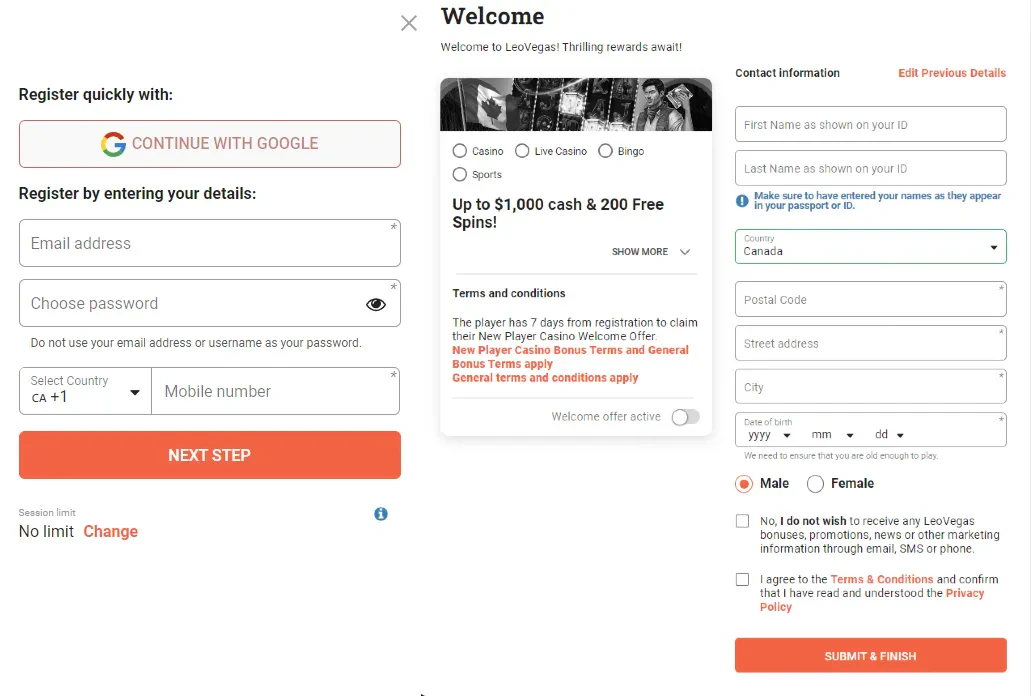Click the Email address field
Image resolution: width=1031 pixels, height=696 pixels.
click(x=210, y=243)
